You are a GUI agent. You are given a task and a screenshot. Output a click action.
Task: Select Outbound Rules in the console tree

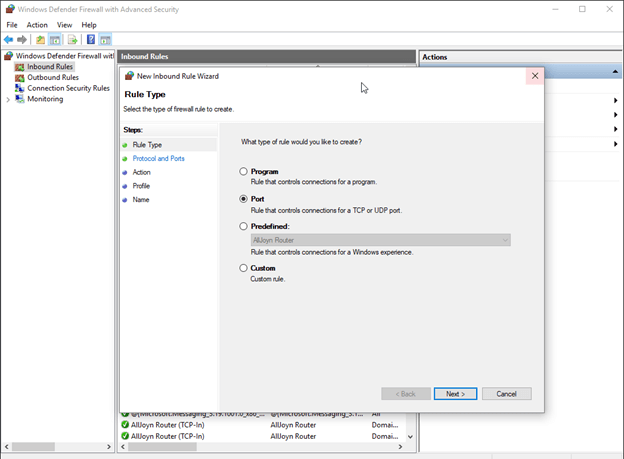click(53, 78)
